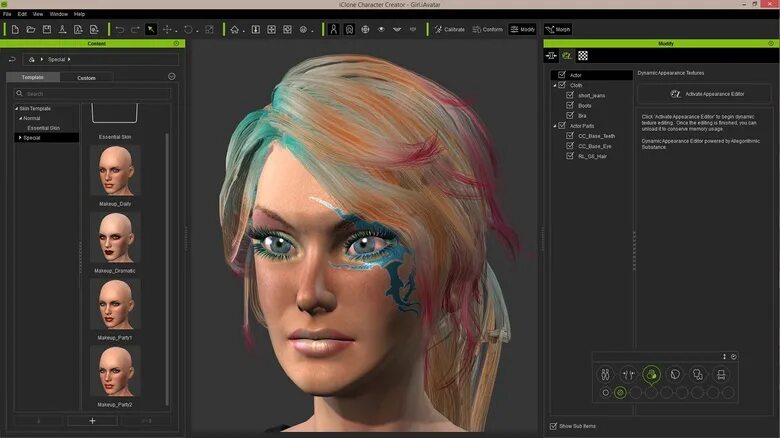This screenshot has height=438, width=780.
Task: Choose the Scale tool in the toolbar
Action: tap(209, 30)
